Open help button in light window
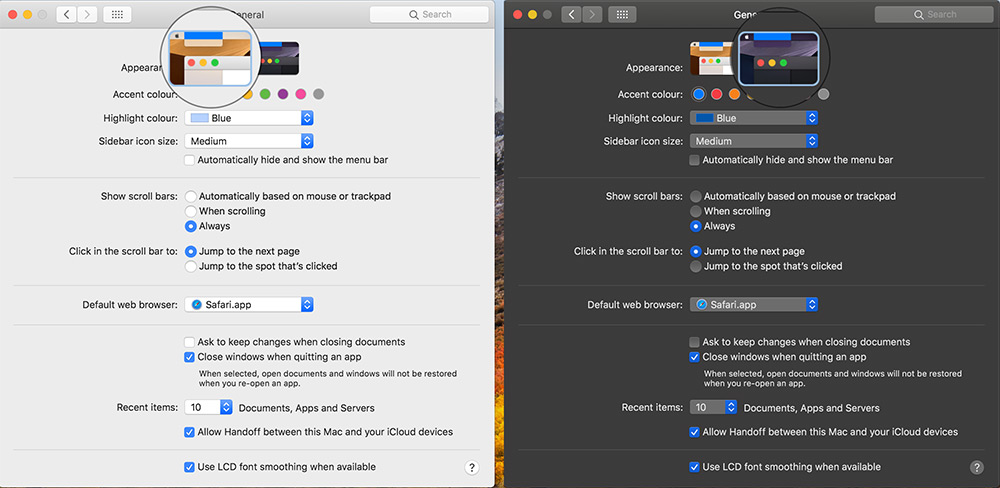 [x=471, y=468]
